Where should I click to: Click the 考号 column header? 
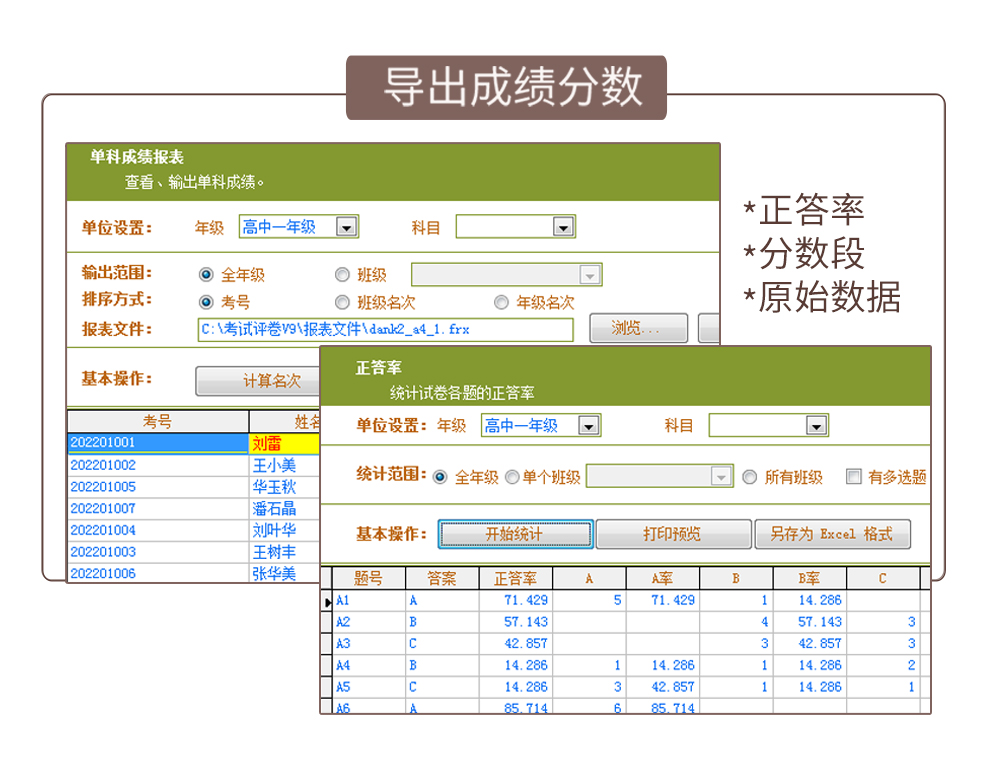pyautogui.click(x=158, y=422)
